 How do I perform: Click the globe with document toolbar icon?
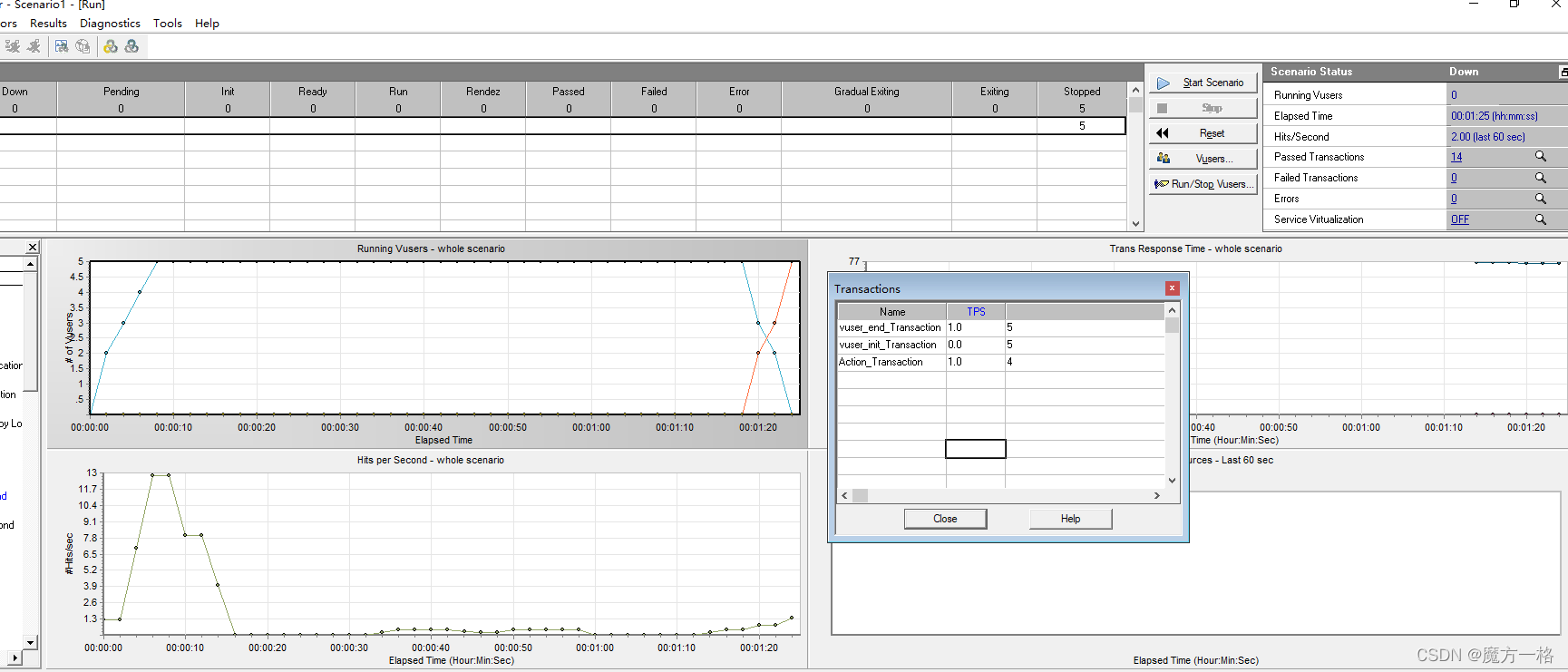[83, 46]
